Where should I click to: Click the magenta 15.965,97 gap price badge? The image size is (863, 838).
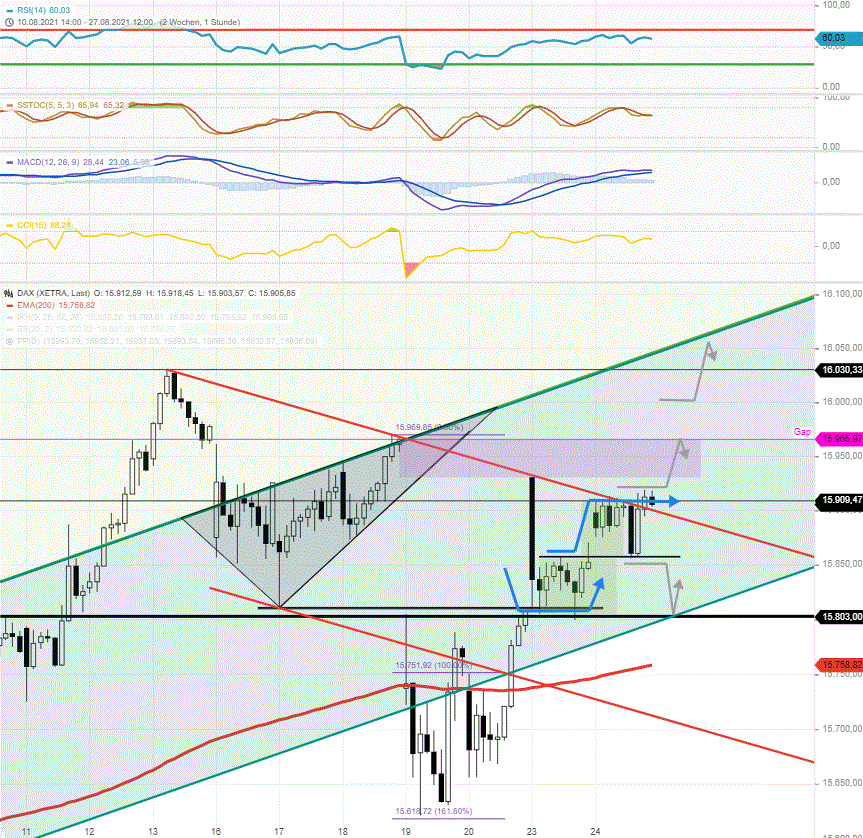click(839, 439)
